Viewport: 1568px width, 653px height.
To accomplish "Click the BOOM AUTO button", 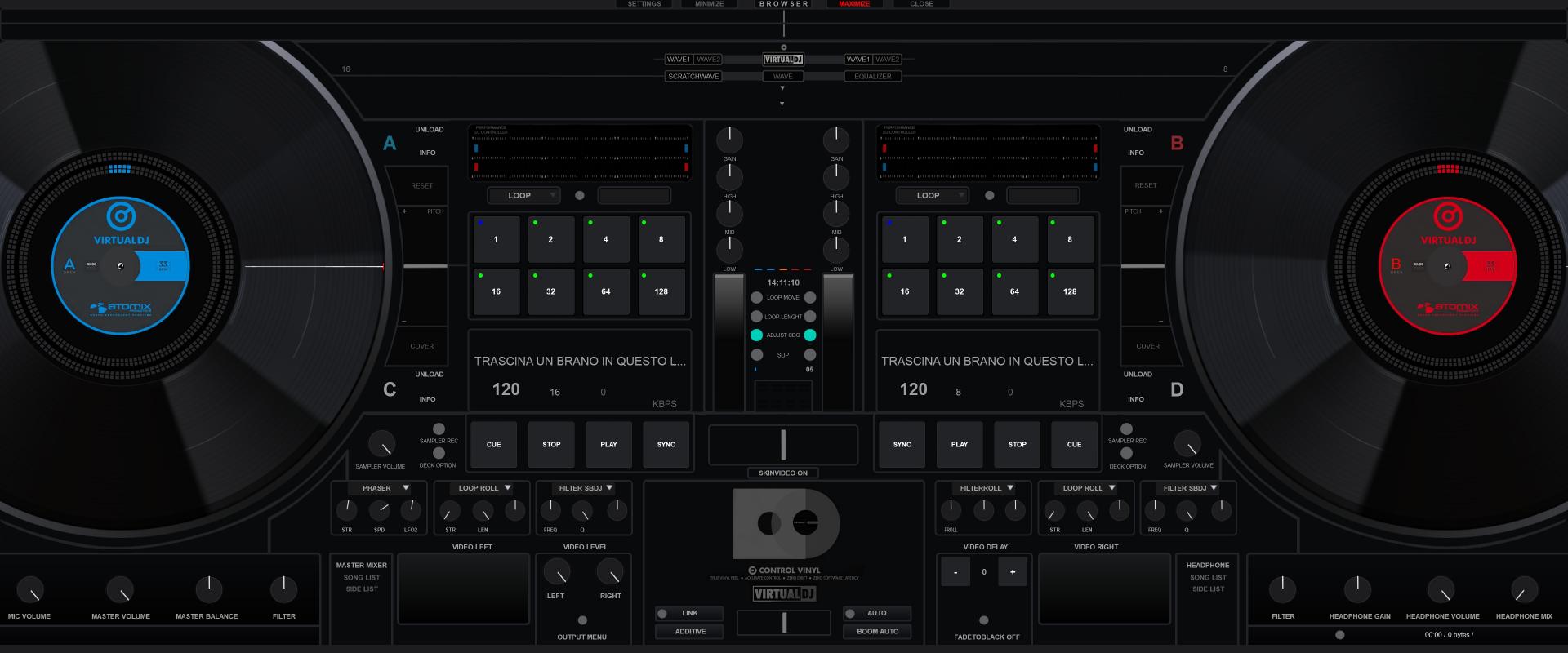I will (877, 632).
